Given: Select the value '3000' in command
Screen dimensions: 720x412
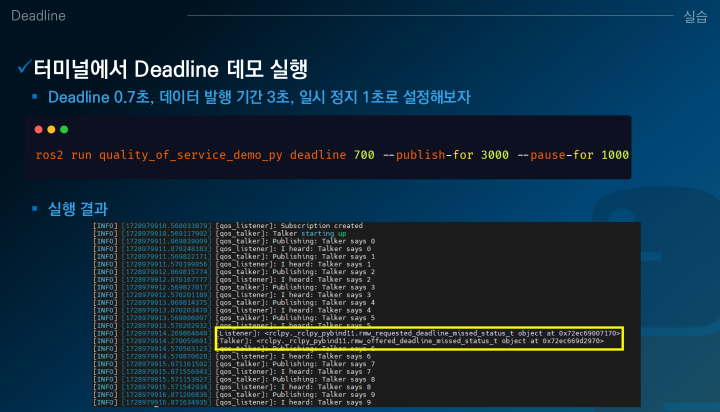Looking at the screenshot, I should click(x=495, y=155).
